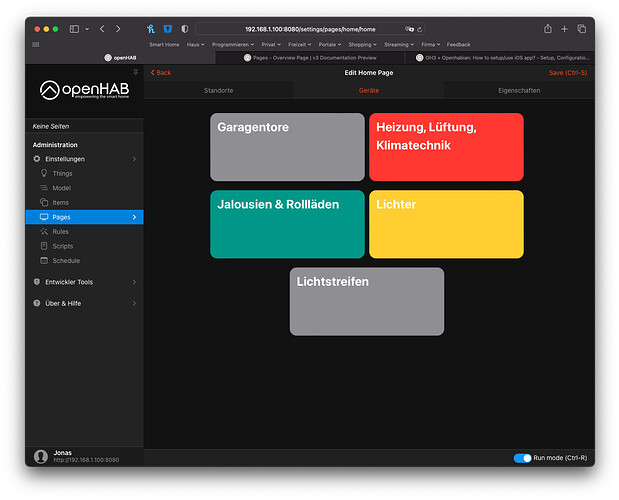Click the Pages row chevron
Image resolution: width=619 pixels, height=500 pixels.
point(134,217)
